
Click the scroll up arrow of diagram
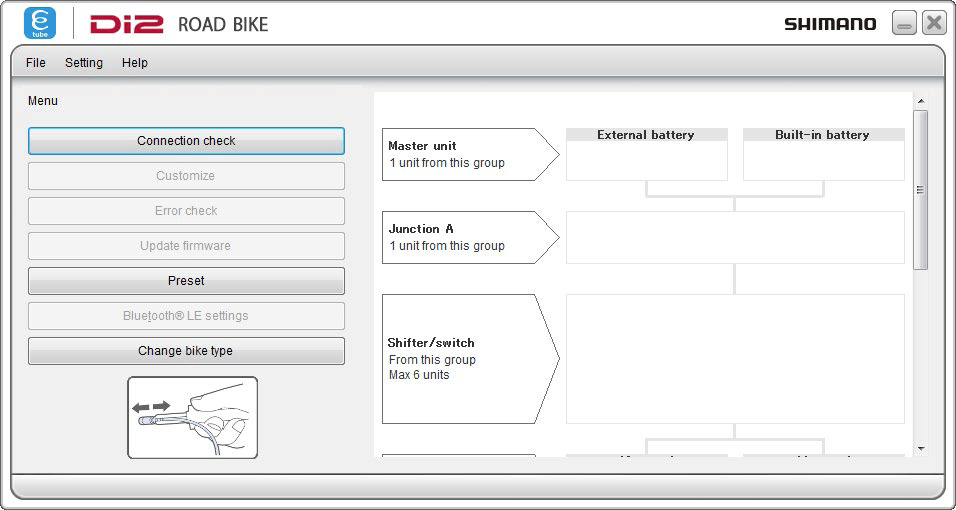921,101
